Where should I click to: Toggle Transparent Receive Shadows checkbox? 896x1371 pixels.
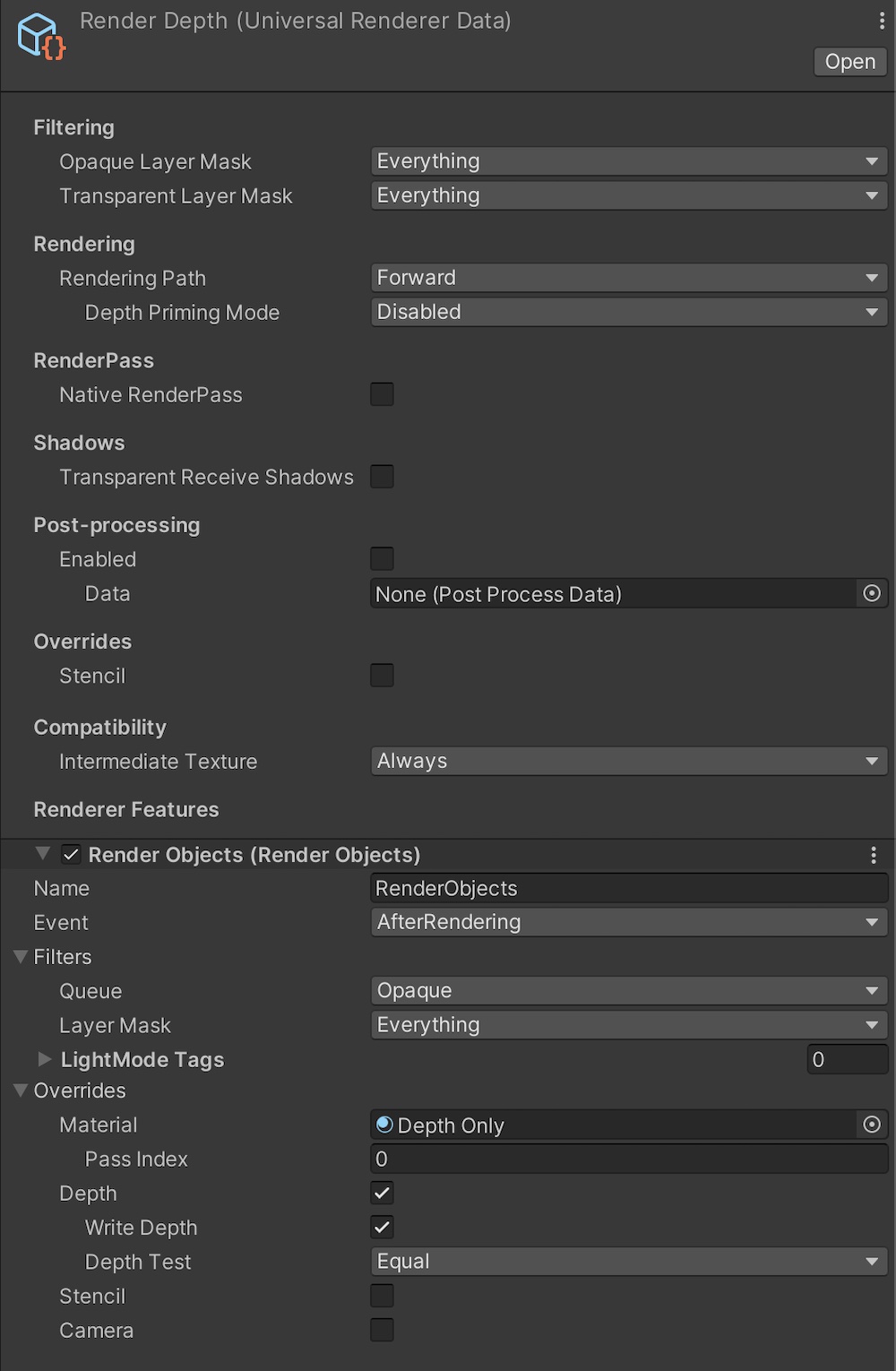point(382,477)
